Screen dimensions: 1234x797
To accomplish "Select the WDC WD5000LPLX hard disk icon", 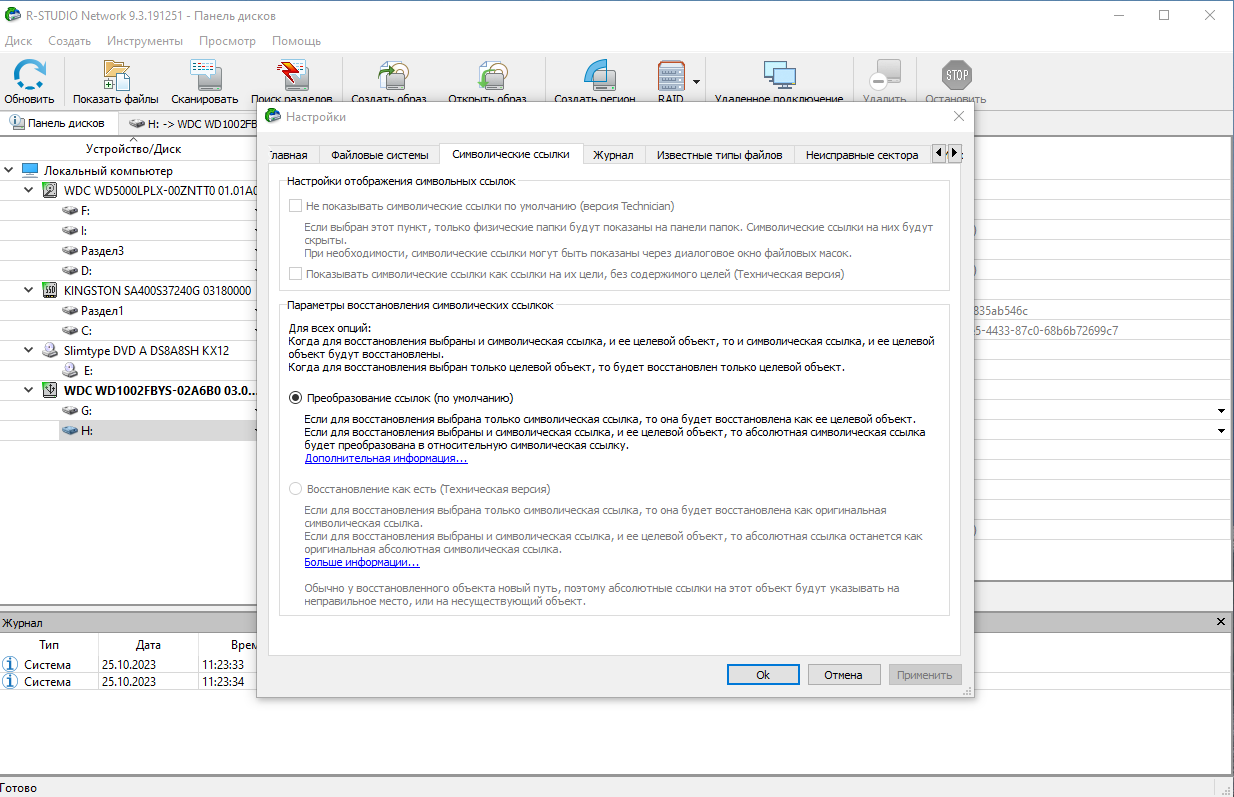I will click(50, 190).
